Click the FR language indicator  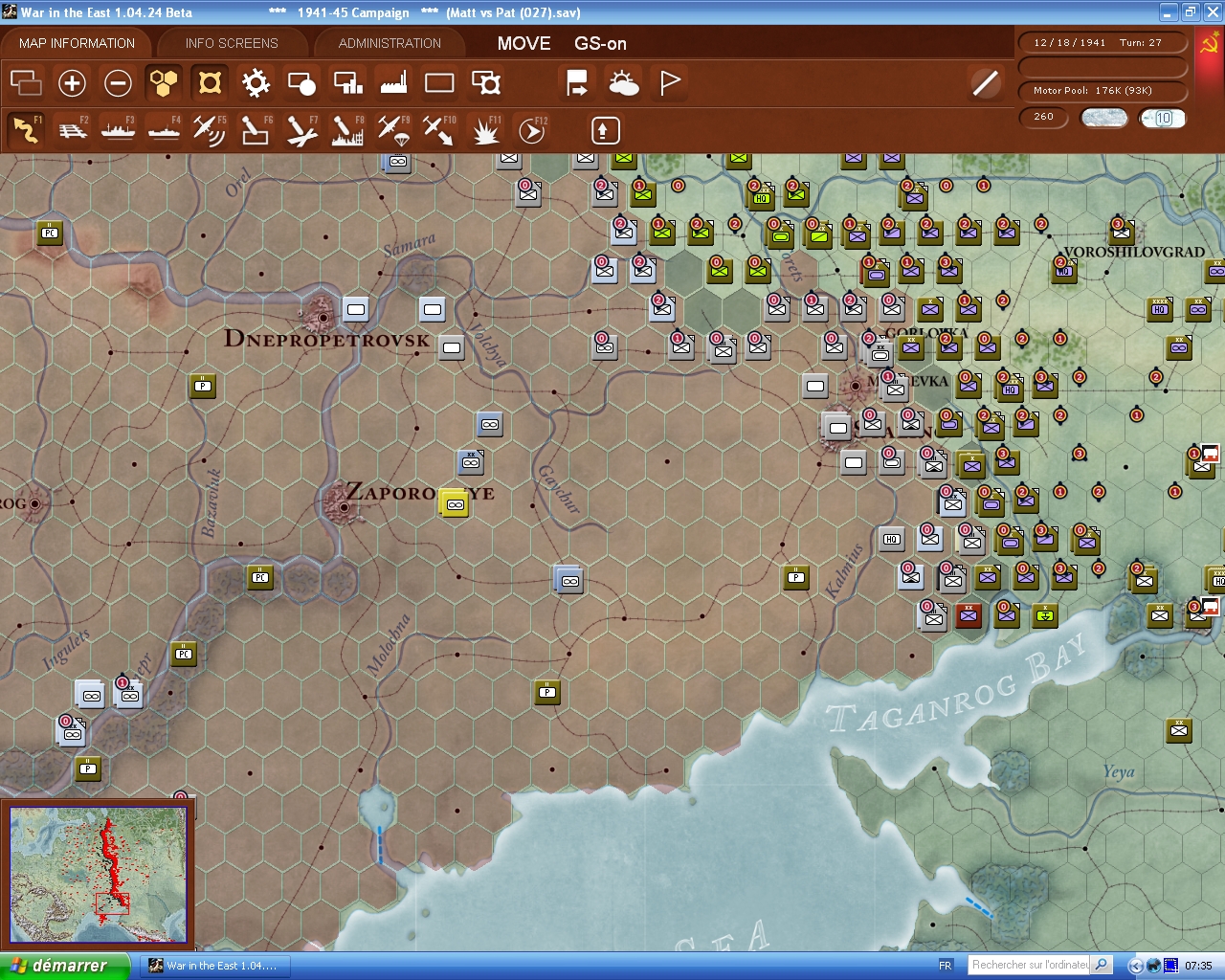(x=946, y=966)
